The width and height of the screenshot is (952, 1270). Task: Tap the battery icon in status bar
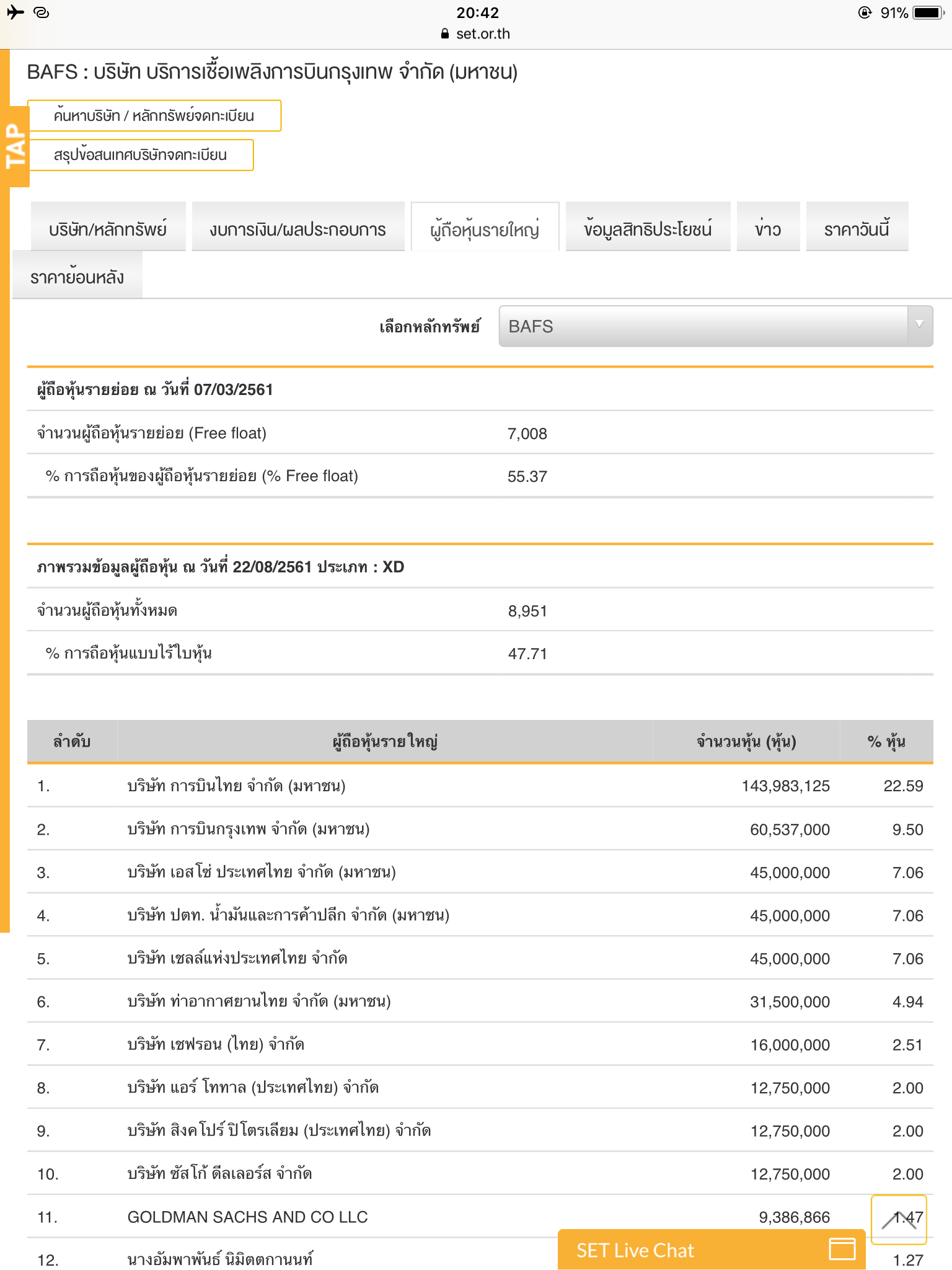click(x=928, y=12)
